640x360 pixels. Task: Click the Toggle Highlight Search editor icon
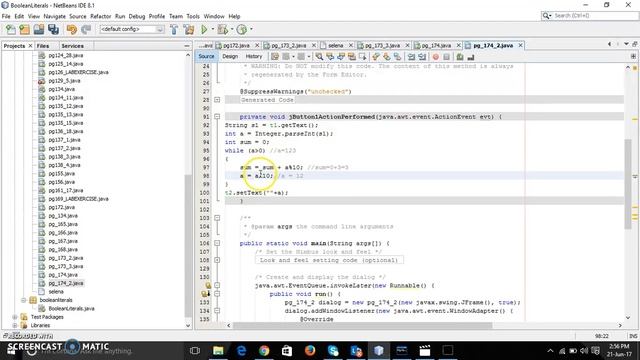click(x=351, y=57)
